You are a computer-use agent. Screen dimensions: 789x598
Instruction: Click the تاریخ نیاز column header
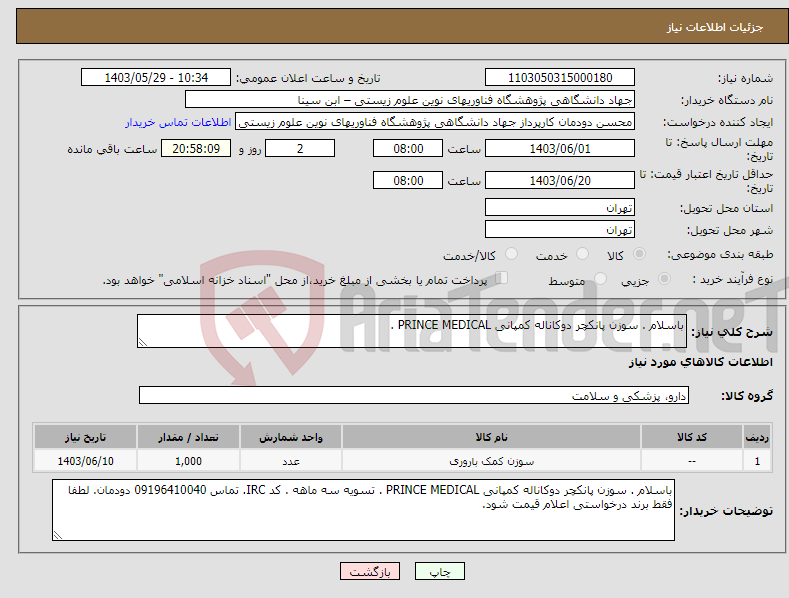(86, 437)
